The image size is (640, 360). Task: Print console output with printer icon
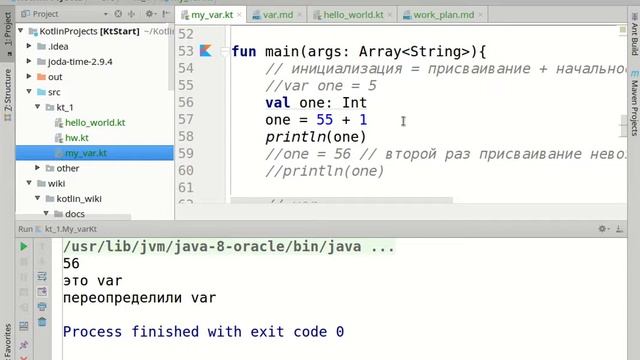(42, 307)
